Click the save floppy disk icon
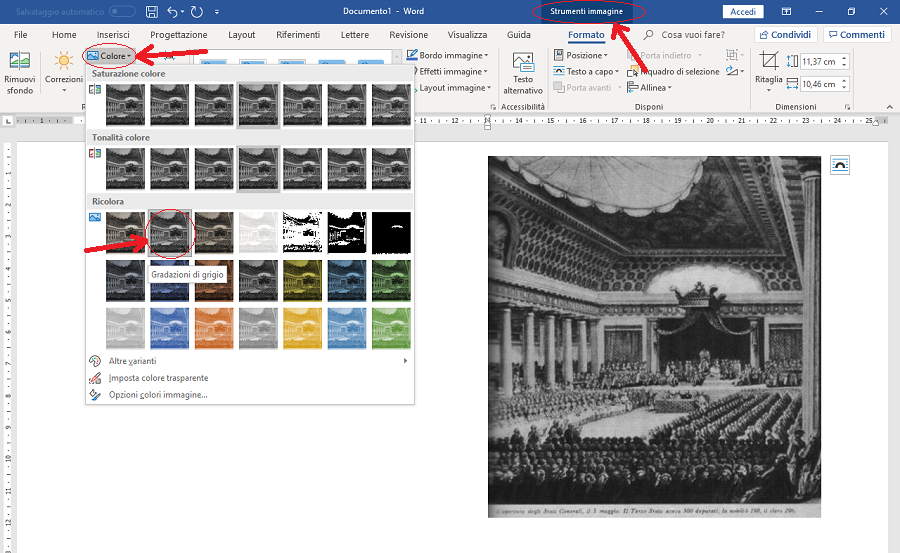The width and height of the screenshot is (900, 553). [152, 12]
